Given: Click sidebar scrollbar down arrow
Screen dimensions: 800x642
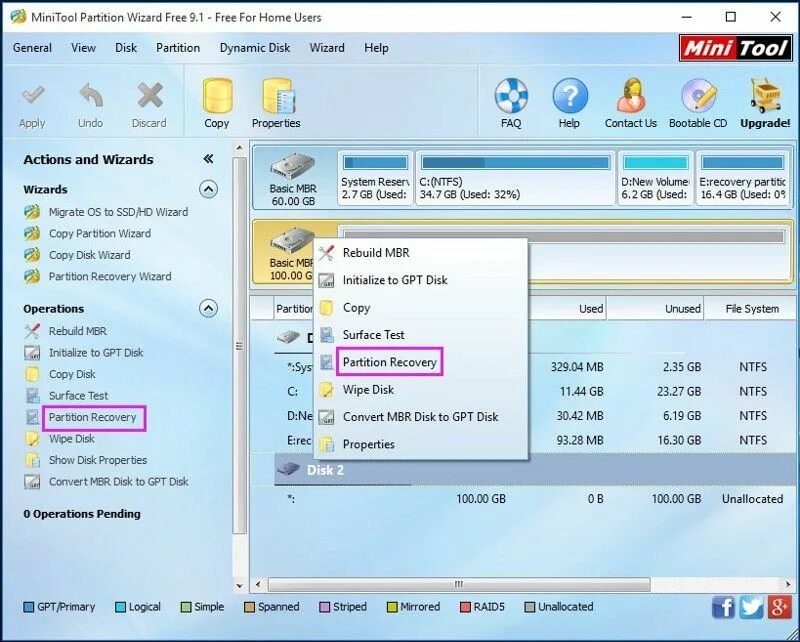Looking at the screenshot, I should point(239,586).
